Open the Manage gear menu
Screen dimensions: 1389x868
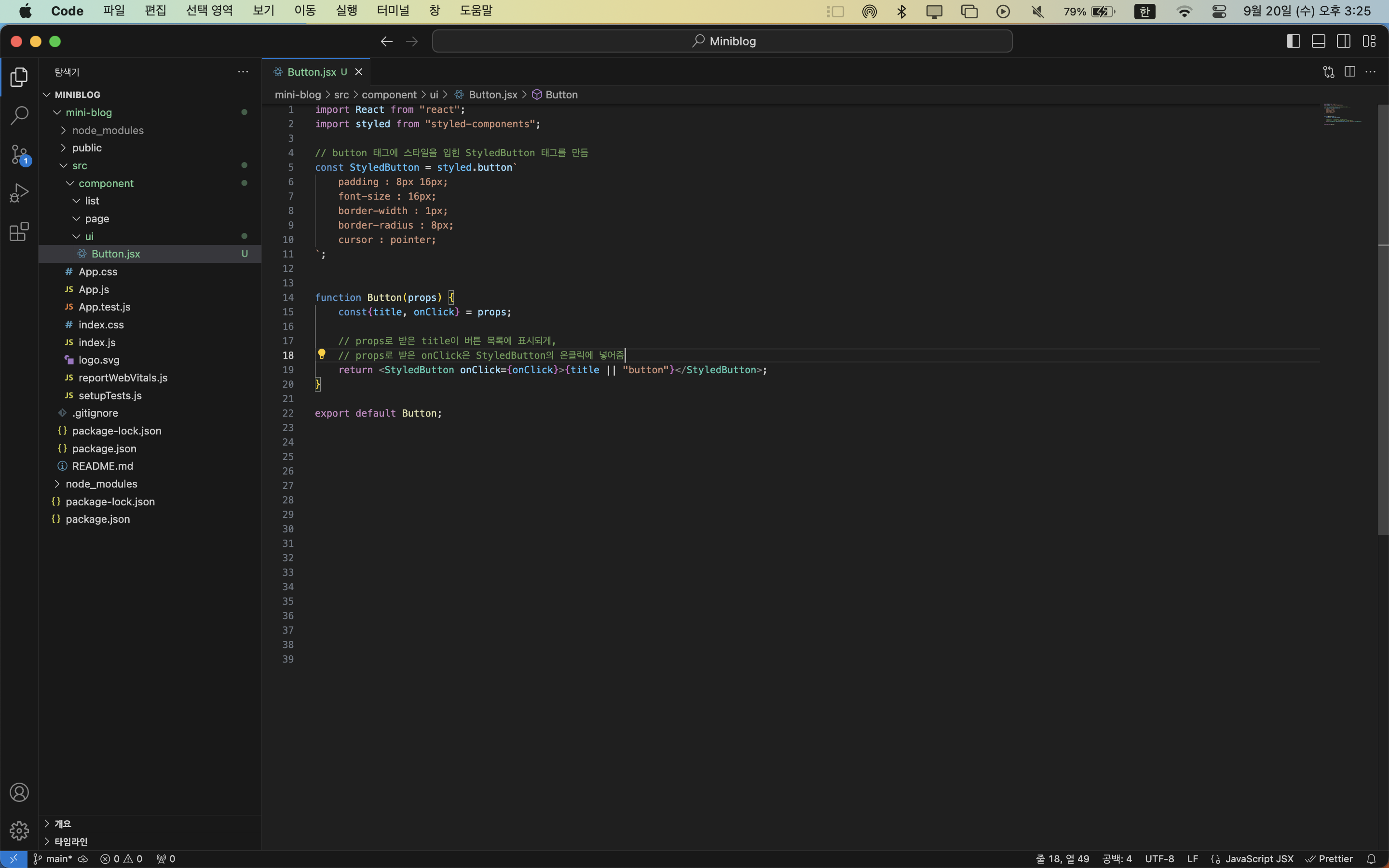click(x=19, y=830)
